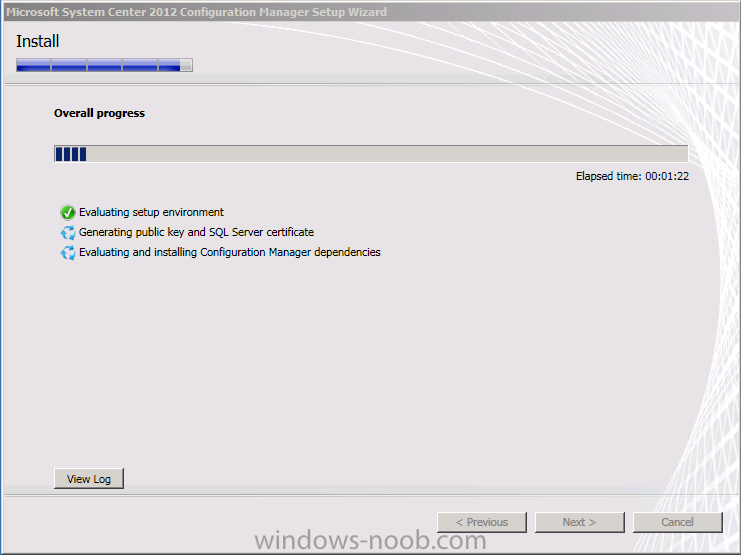Open the View Log button
Viewport: 741px width, 555px height.
click(89, 478)
